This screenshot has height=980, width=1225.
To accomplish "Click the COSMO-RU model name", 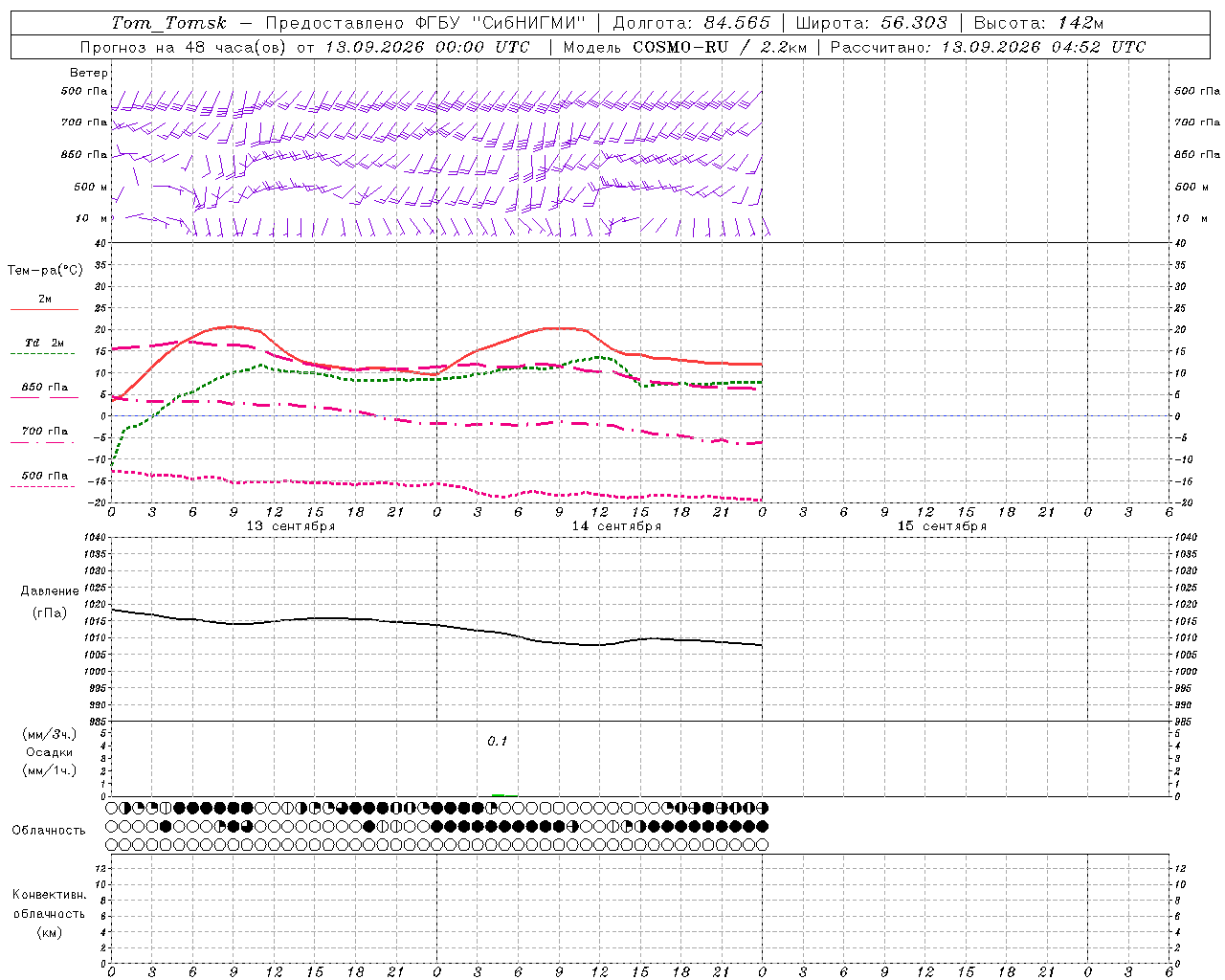I will pyautogui.click(x=681, y=47).
